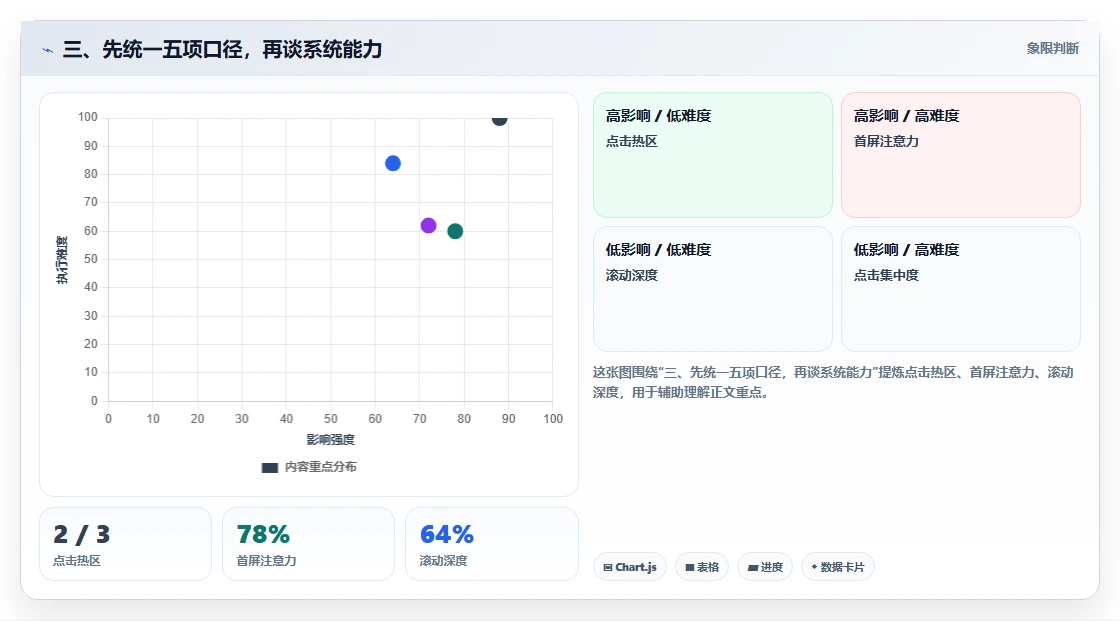Click the Chart.js tag chip

pos(630,567)
